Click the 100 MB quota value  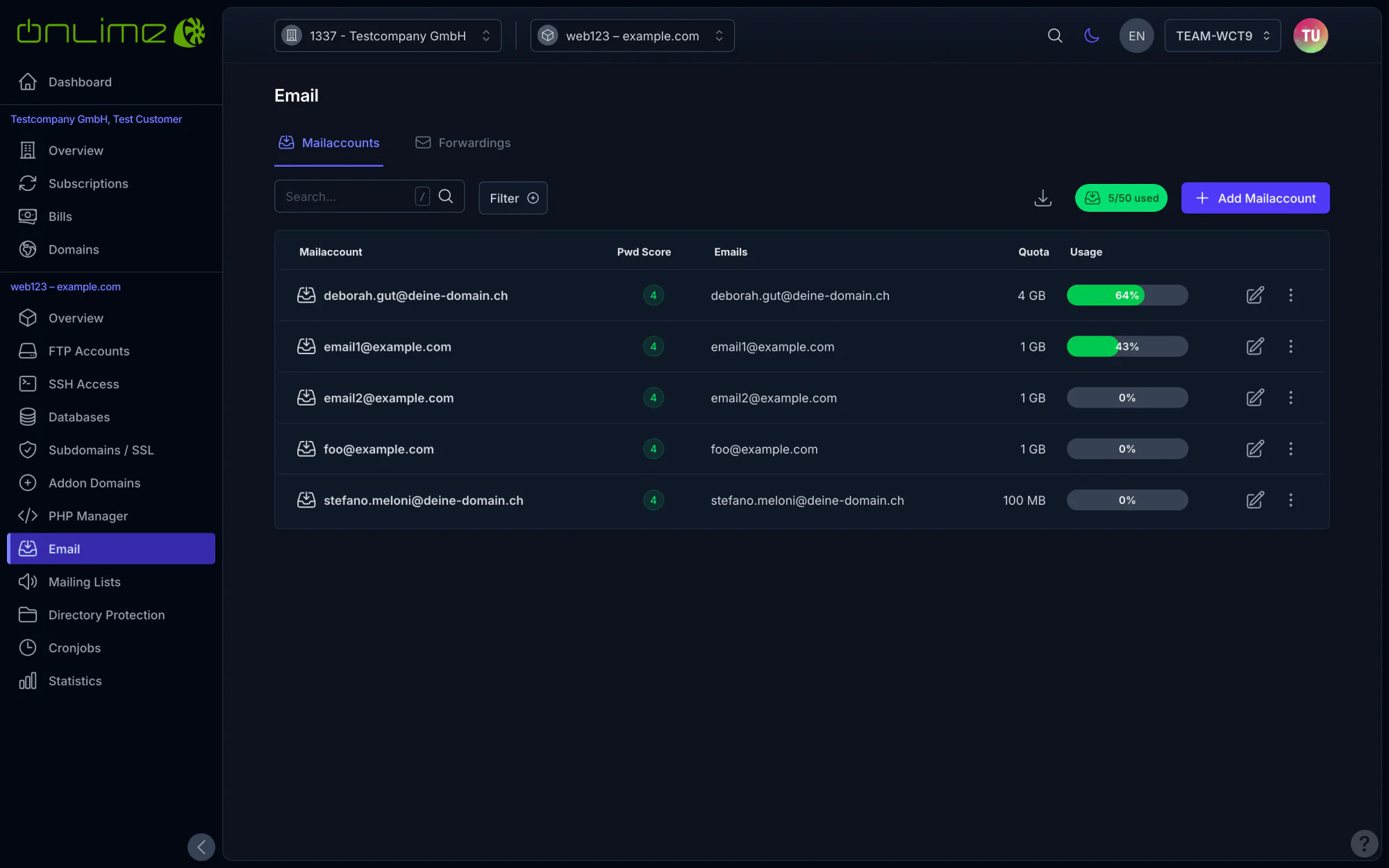point(1024,501)
